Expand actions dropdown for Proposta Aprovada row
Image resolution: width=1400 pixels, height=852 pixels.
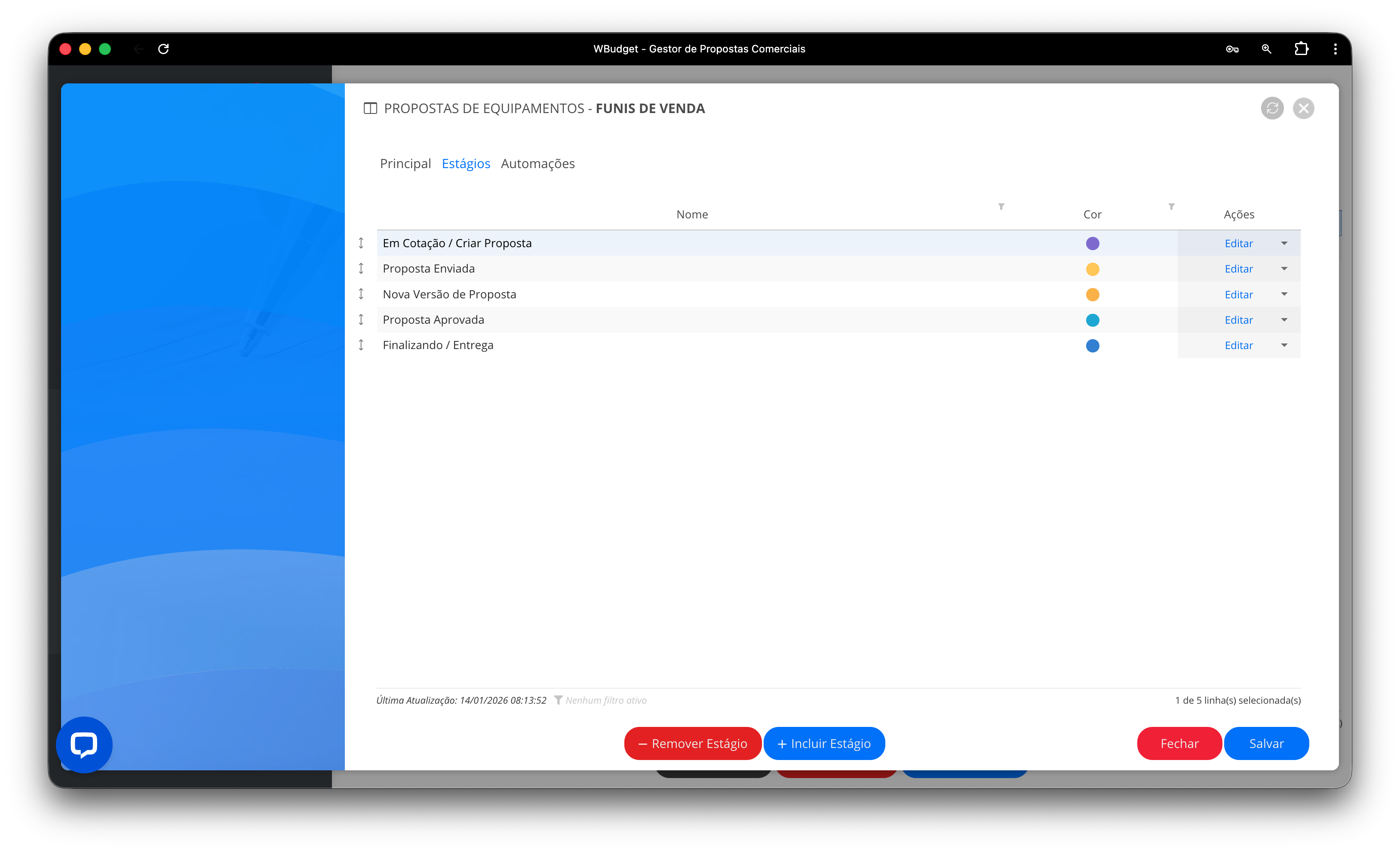pyautogui.click(x=1284, y=320)
